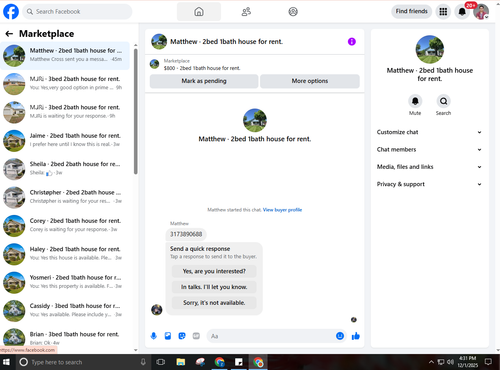Focus the Search Facebook field
Viewport: 500px width, 370px height.
coord(77,12)
